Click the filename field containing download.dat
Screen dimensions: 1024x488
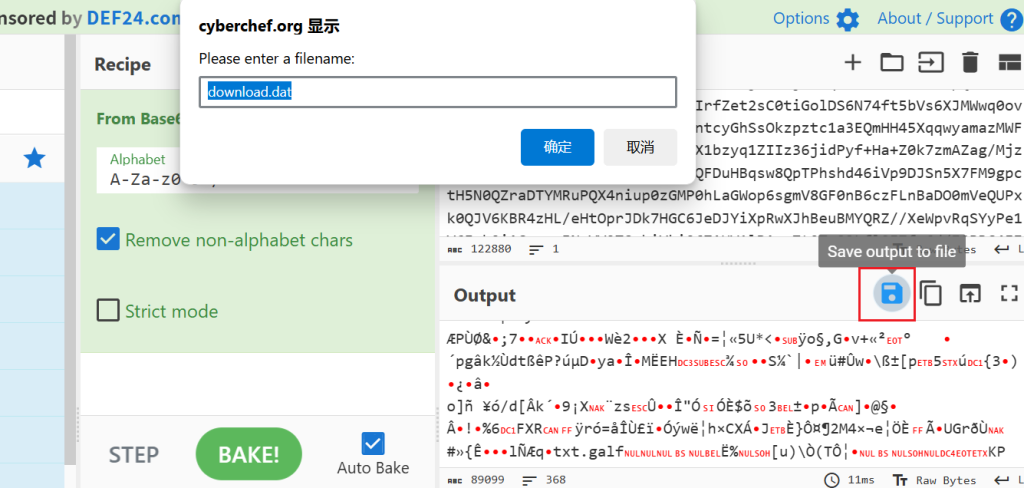(x=438, y=92)
